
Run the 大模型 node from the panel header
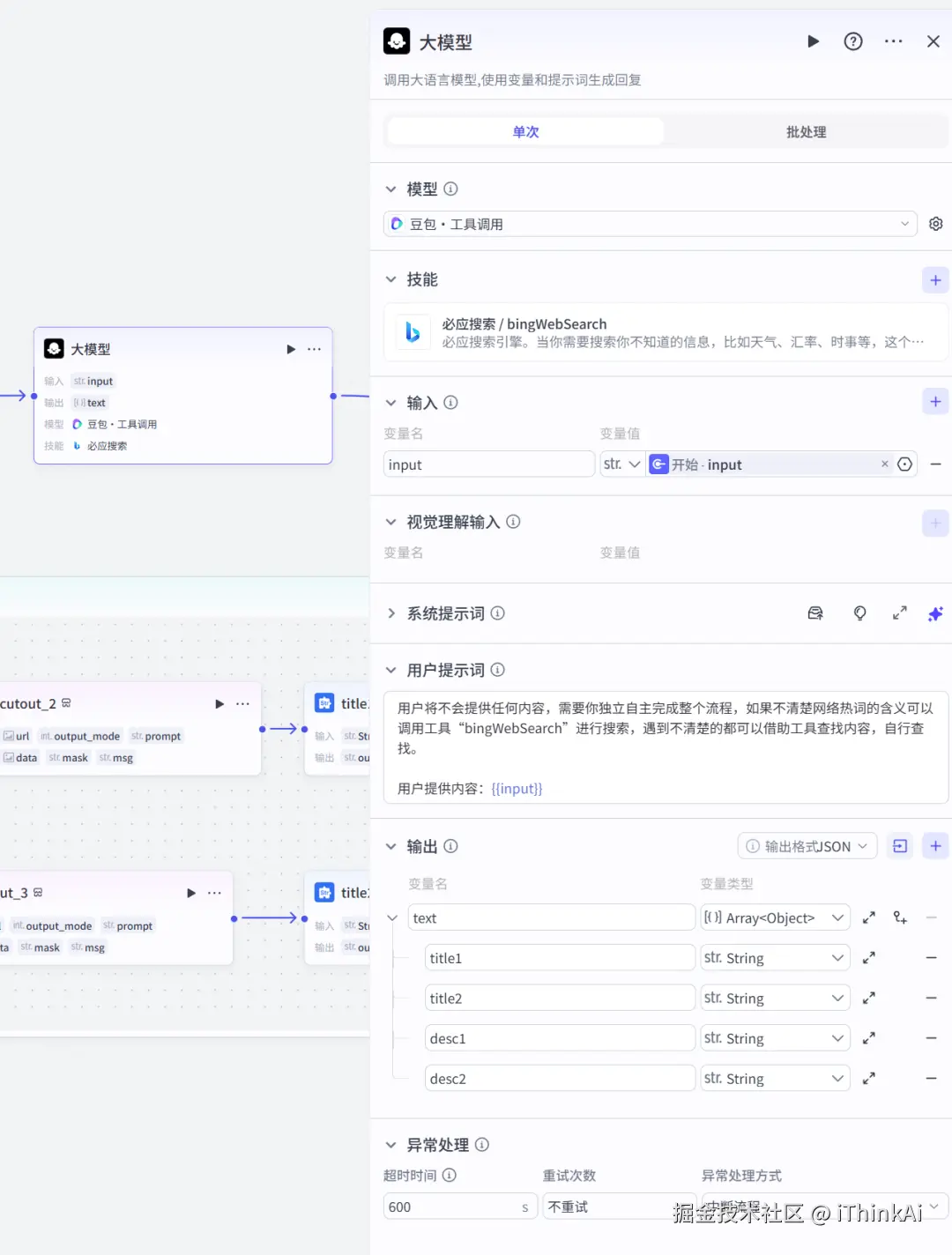[812, 41]
